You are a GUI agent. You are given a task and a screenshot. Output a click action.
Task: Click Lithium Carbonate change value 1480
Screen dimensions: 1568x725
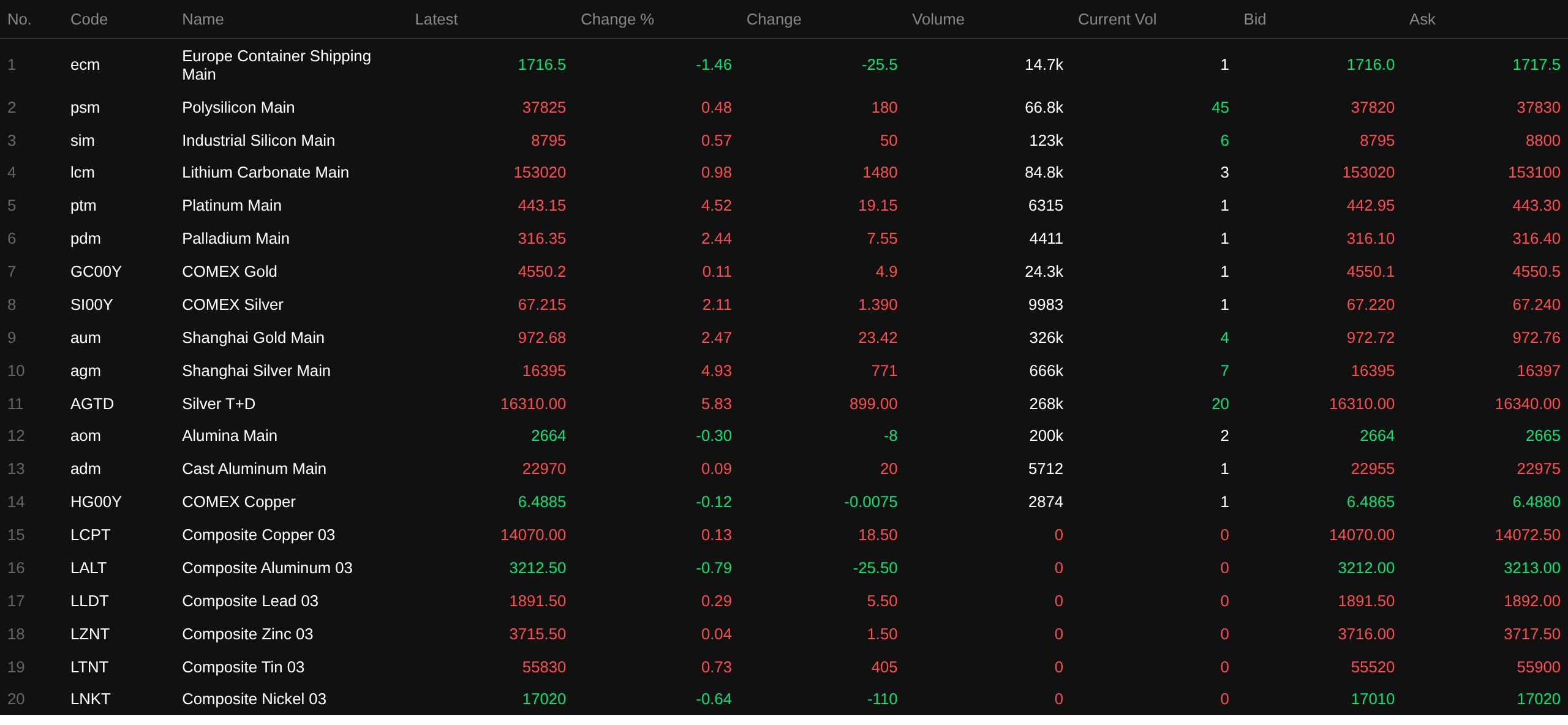[x=880, y=173]
